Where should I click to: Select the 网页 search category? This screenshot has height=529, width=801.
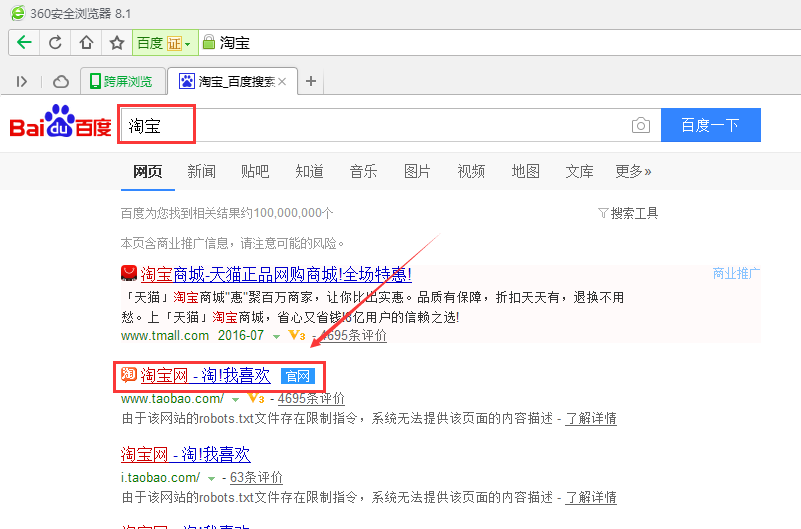tap(148, 172)
